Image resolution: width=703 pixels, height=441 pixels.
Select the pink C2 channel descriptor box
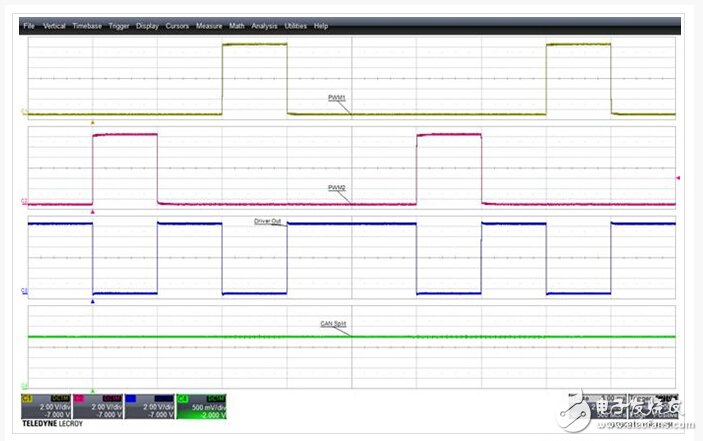(x=98, y=409)
